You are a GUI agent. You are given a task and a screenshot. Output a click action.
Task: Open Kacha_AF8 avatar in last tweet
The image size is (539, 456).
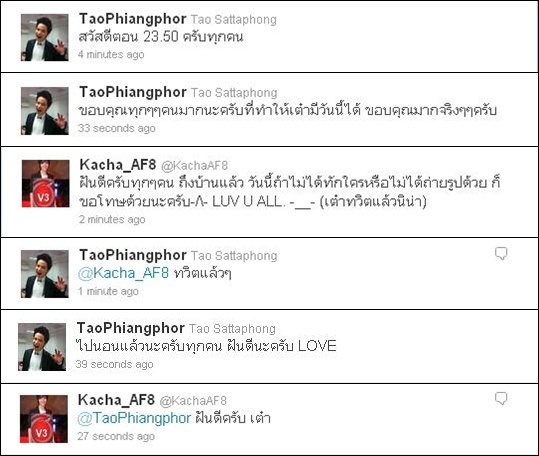[x=44, y=419]
